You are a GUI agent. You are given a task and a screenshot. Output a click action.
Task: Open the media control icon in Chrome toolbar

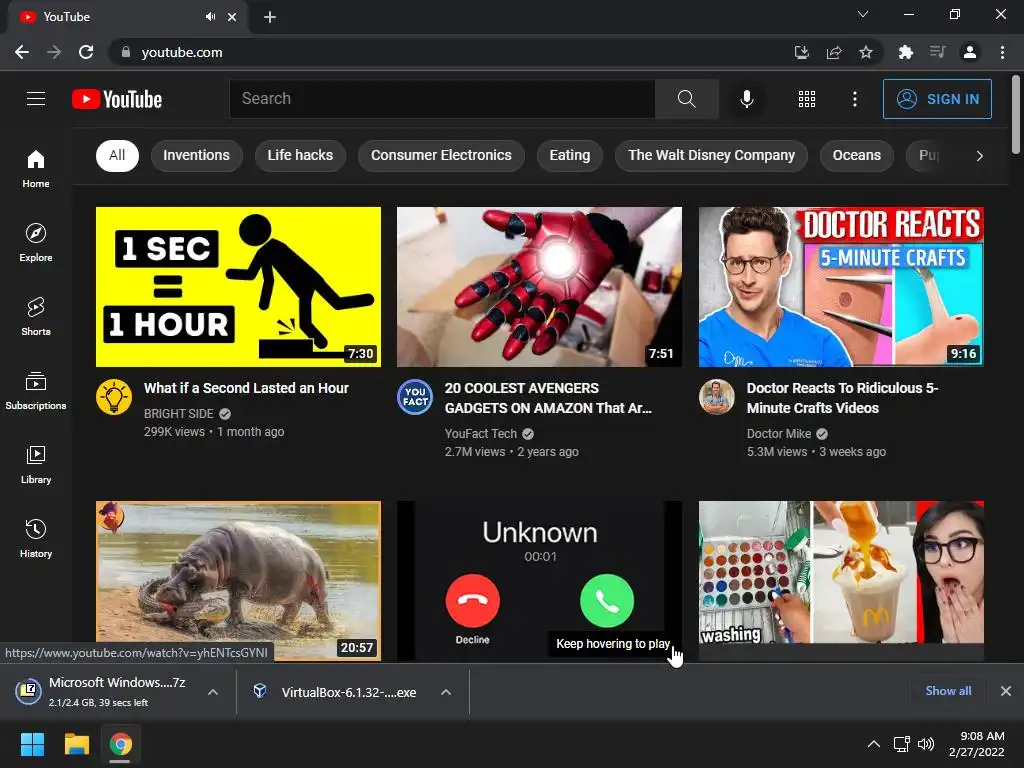tap(937, 52)
